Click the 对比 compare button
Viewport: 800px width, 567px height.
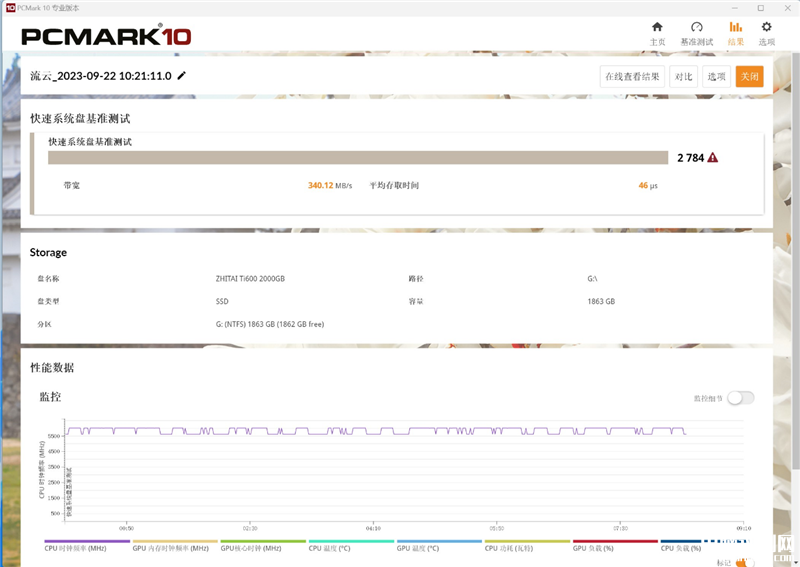(x=683, y=77)
